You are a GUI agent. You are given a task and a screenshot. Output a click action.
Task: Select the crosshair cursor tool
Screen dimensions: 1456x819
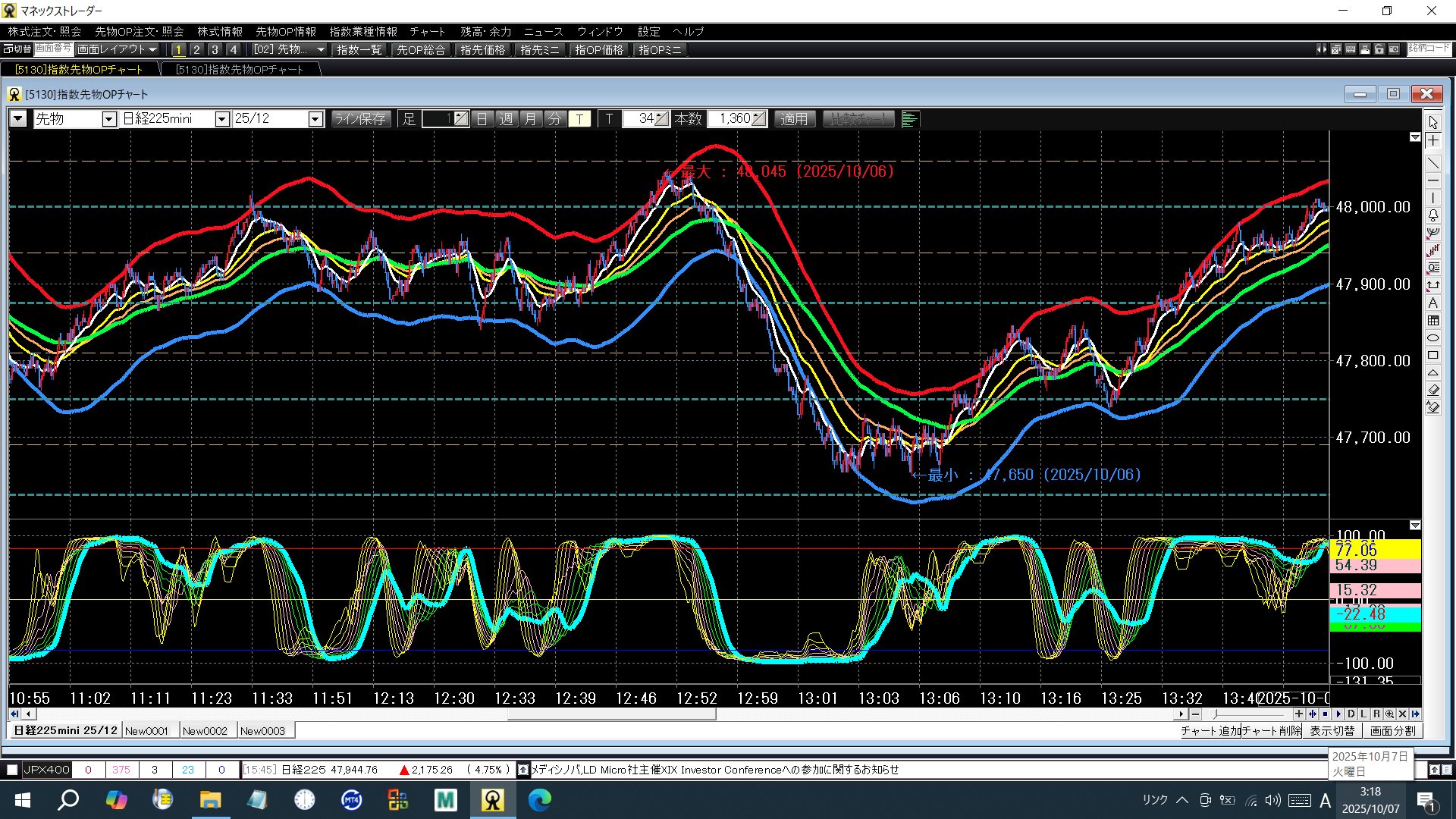pos(1432,141)
